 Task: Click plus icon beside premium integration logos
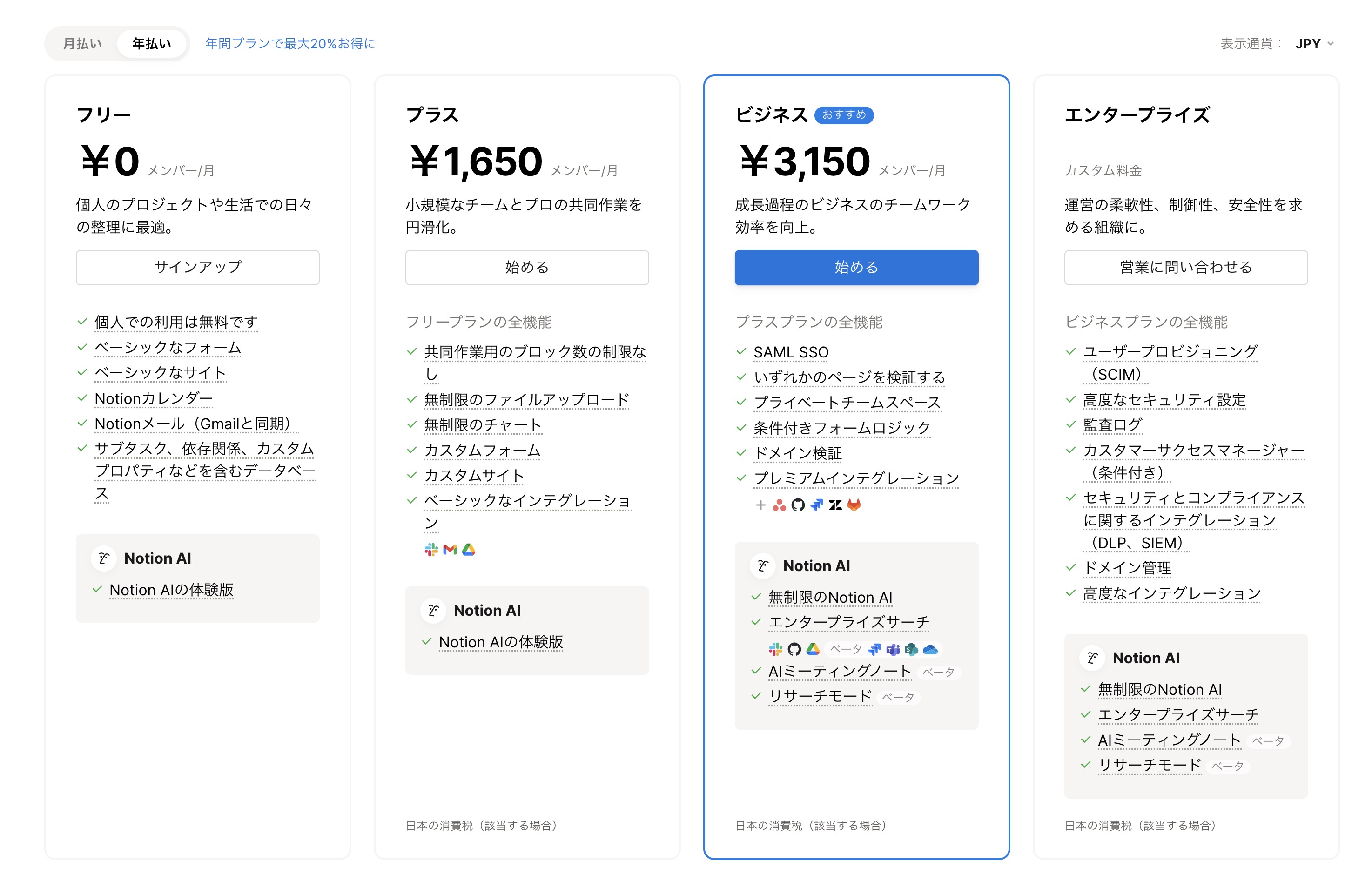pos(760,505)
